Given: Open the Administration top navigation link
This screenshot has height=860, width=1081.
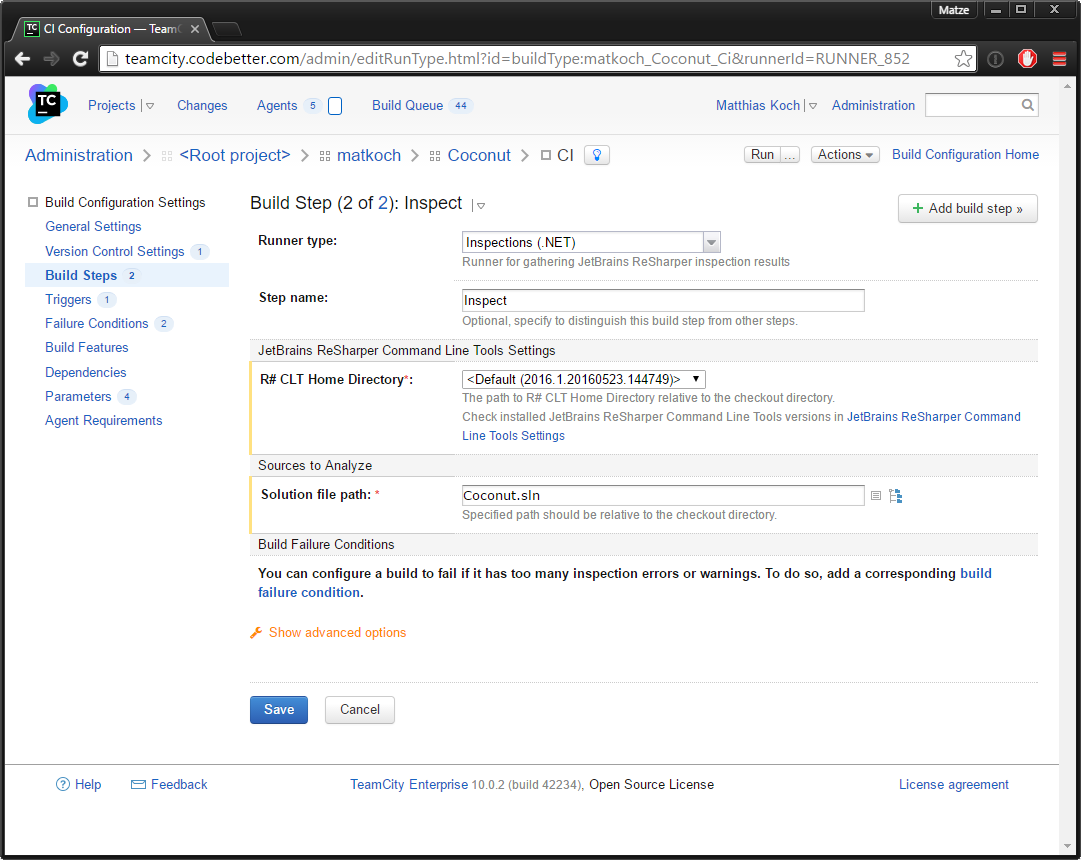Looking at the screenshot, I should pyautogui.click(x=873, y=106).
